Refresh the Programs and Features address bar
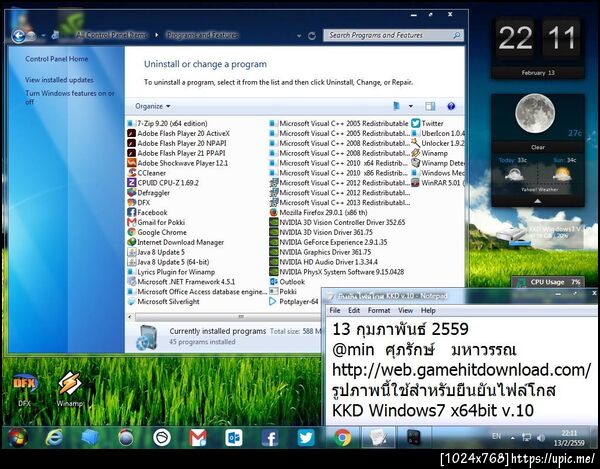600x469 pixels. (x=312, y=36)
